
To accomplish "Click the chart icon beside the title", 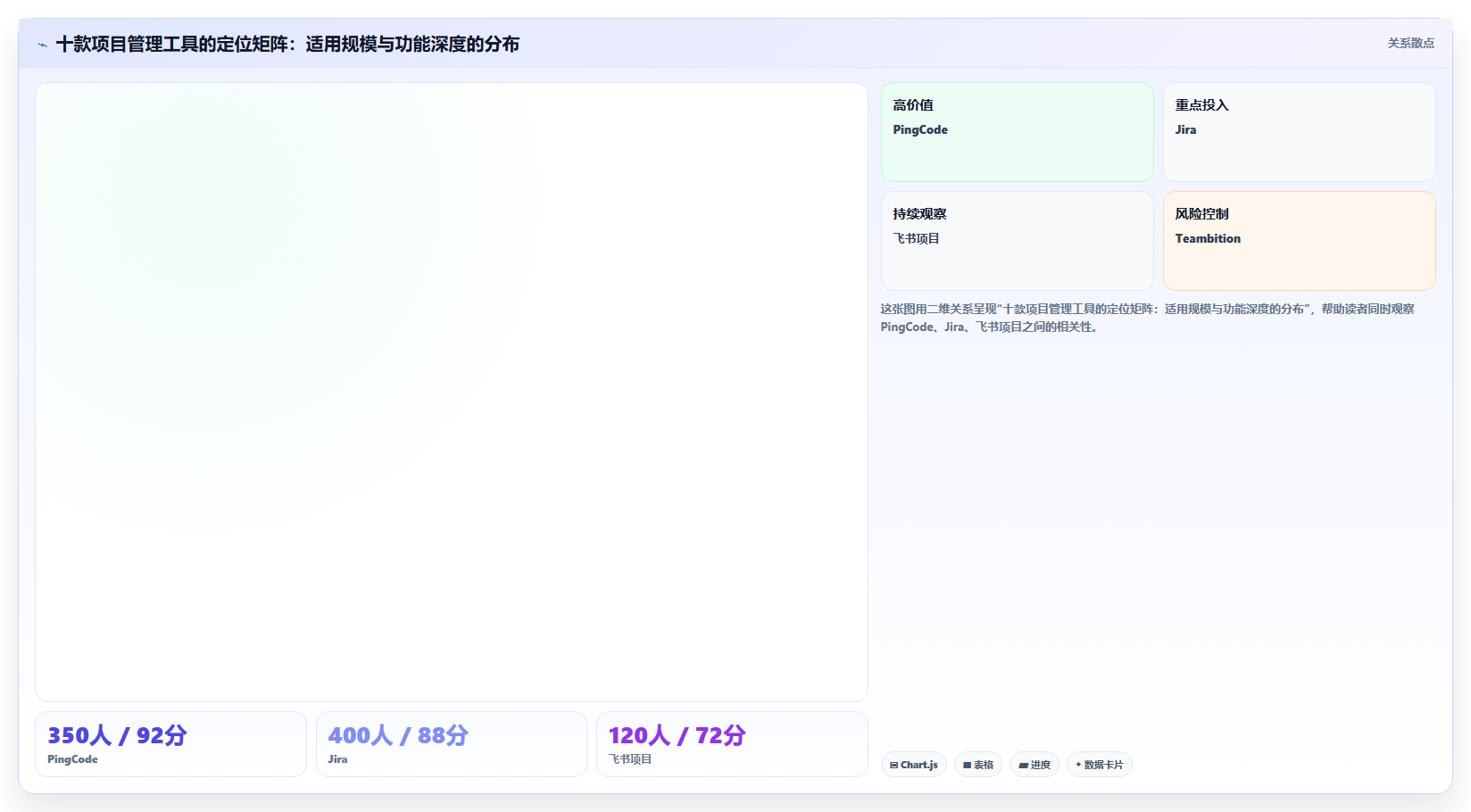I will coord(42,45).
